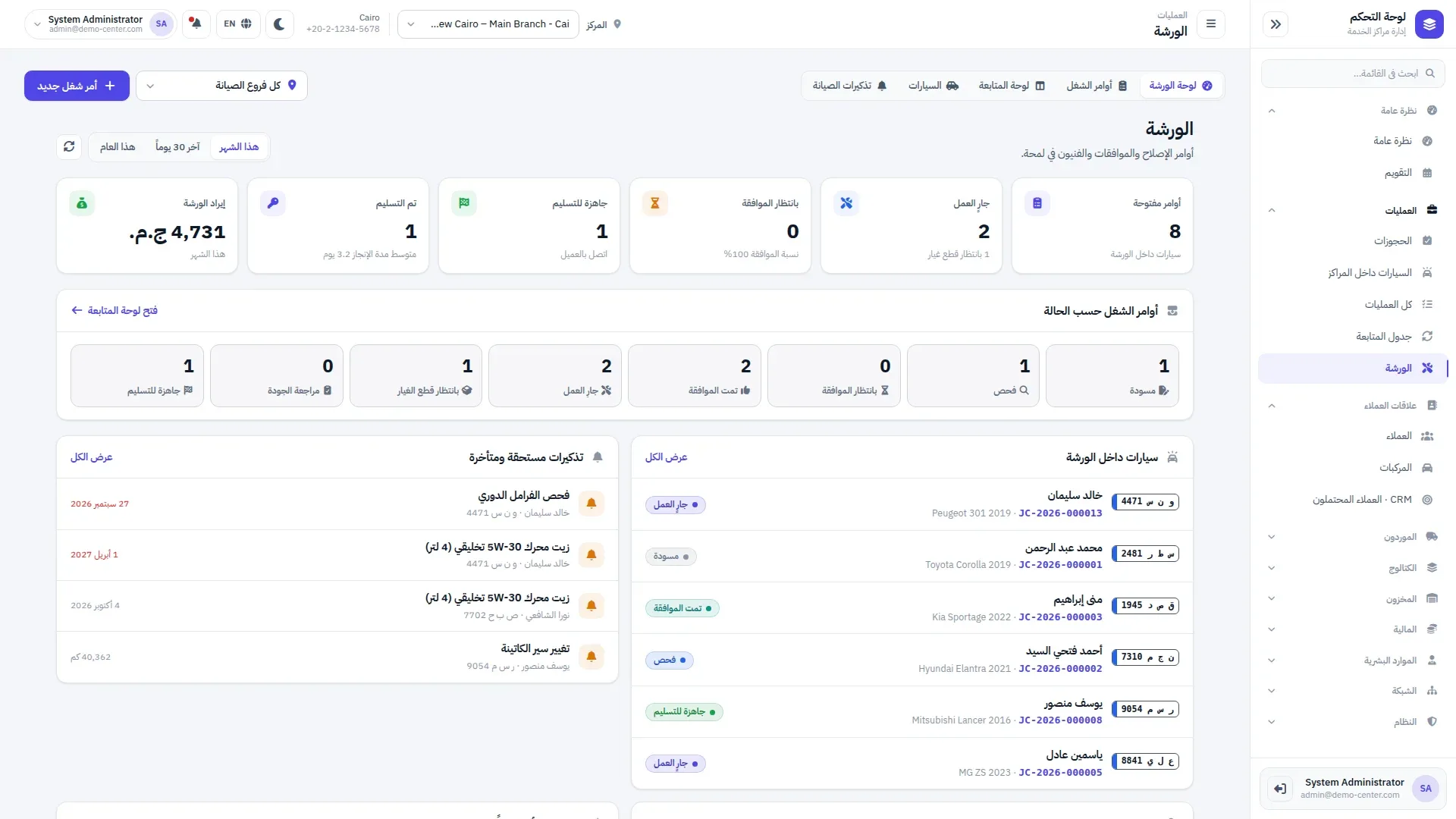Expand the الموردون sidebar section
Screen dimensions: 1456x819
1354,537
